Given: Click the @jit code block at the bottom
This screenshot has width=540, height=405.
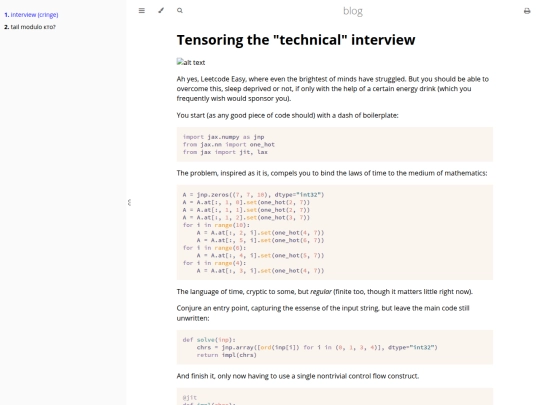Looking at the screenshot, I should [x=335, y=397].
